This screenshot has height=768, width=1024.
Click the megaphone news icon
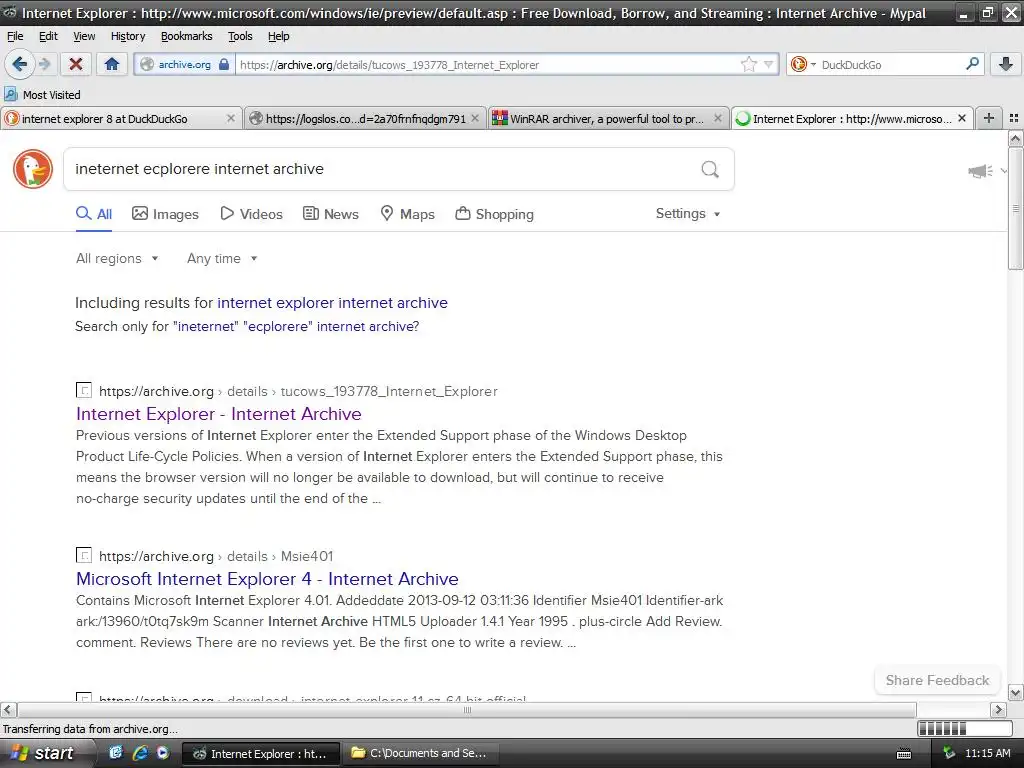(x=980, y=171)
